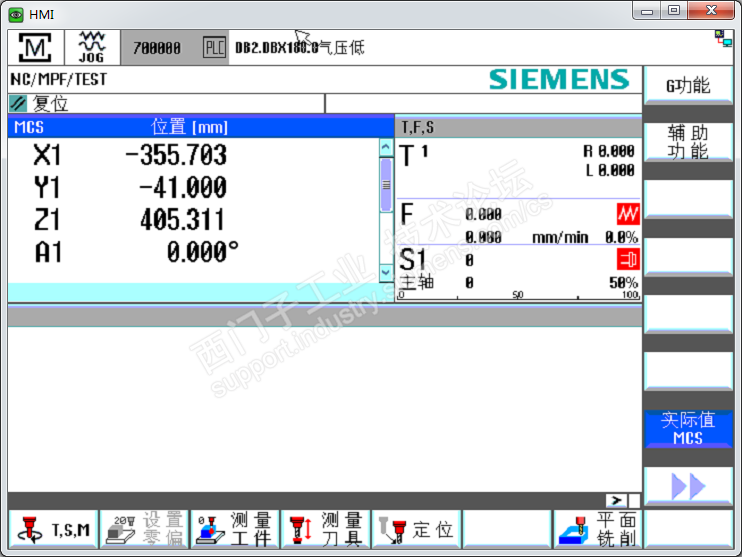Click feed rate override 0.0%
The height and width of the screenshot is (557, 742).
pyautogui.click(x=621, y=237)
